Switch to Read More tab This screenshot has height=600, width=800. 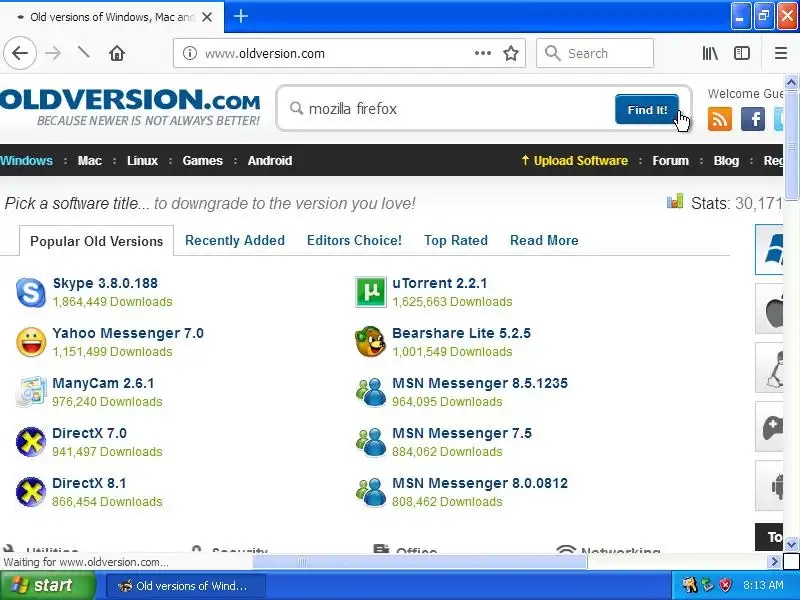[544, 240]
